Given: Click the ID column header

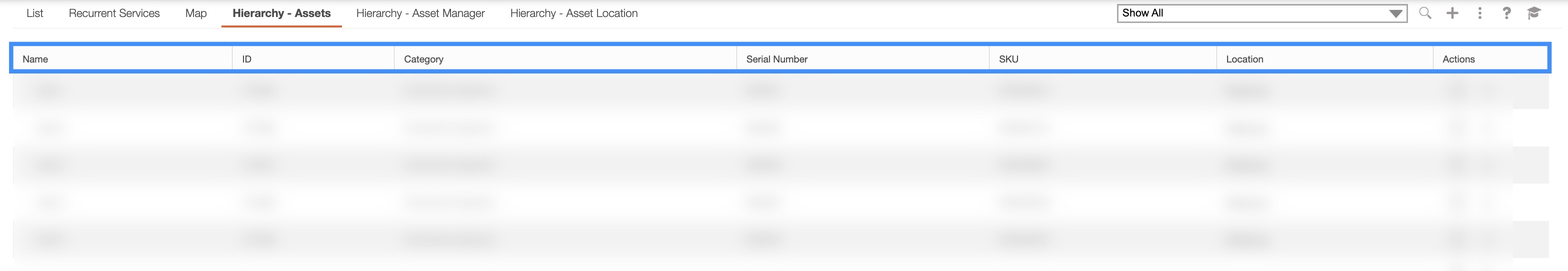Looking at the screenshot, I should (x=246, y=59).
